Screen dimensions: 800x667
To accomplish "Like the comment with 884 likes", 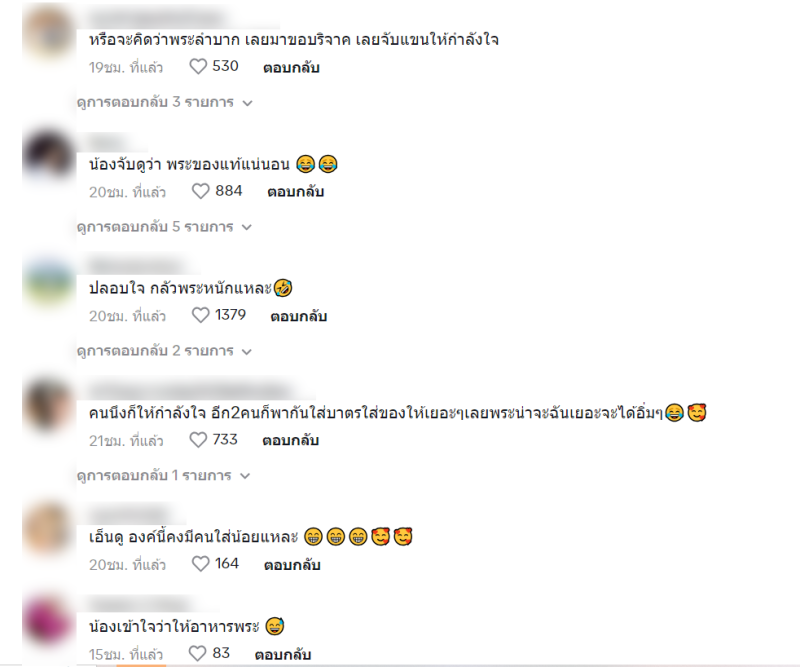I will pyautogui.click(x=201, y=191).
